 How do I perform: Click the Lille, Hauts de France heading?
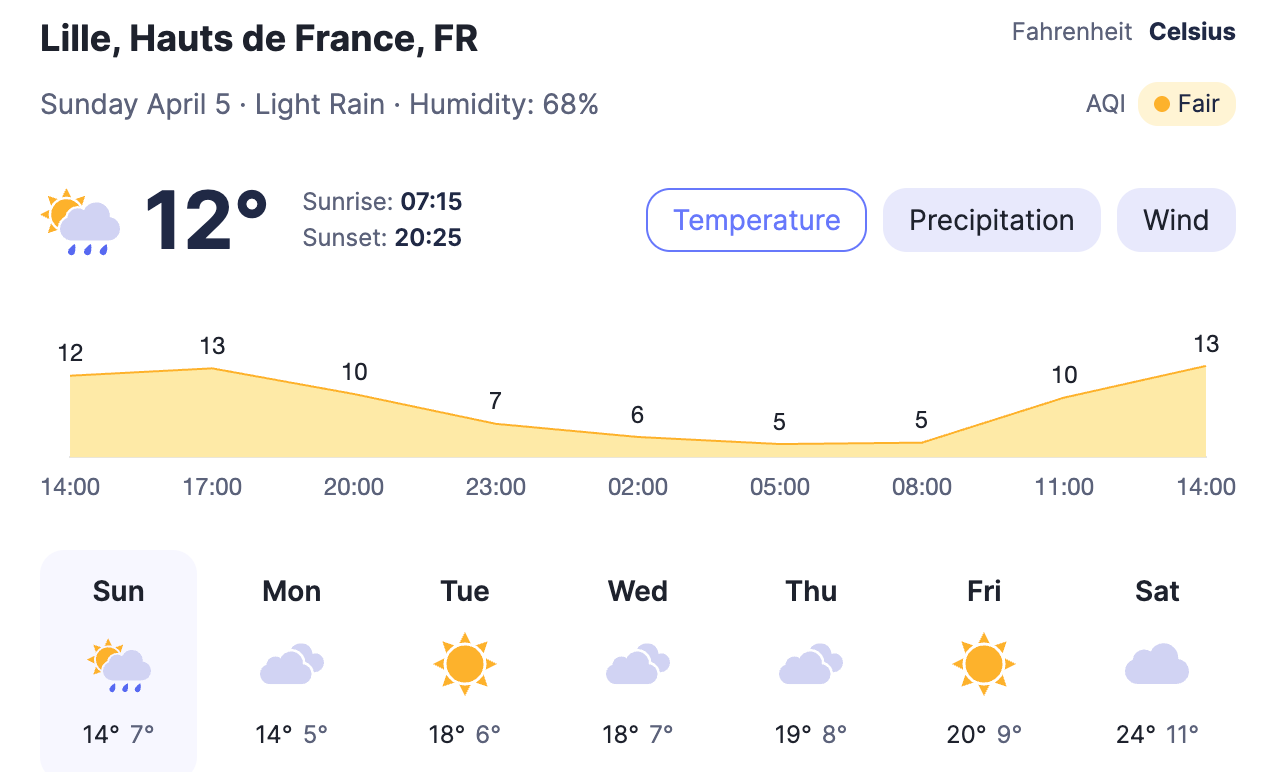(259, 38)
